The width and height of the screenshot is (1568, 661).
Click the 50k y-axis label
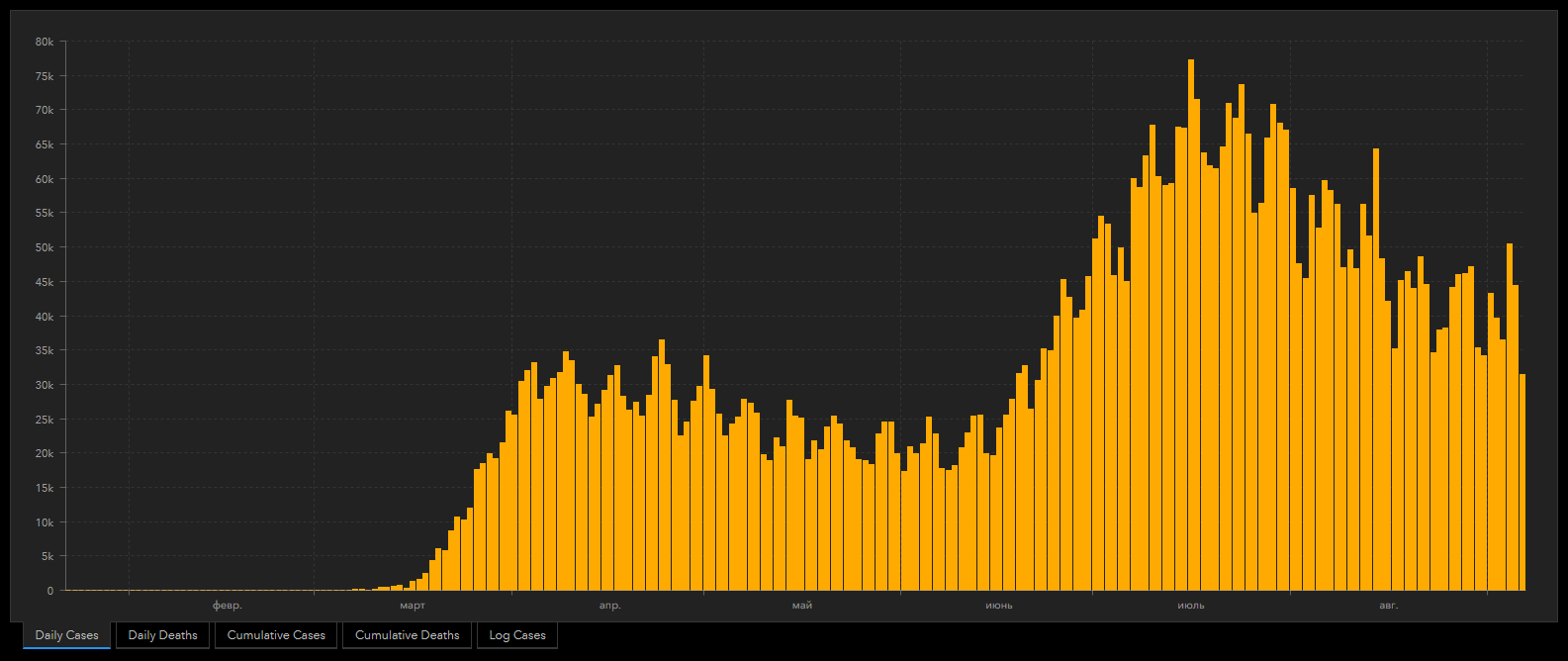pos(44,247)
